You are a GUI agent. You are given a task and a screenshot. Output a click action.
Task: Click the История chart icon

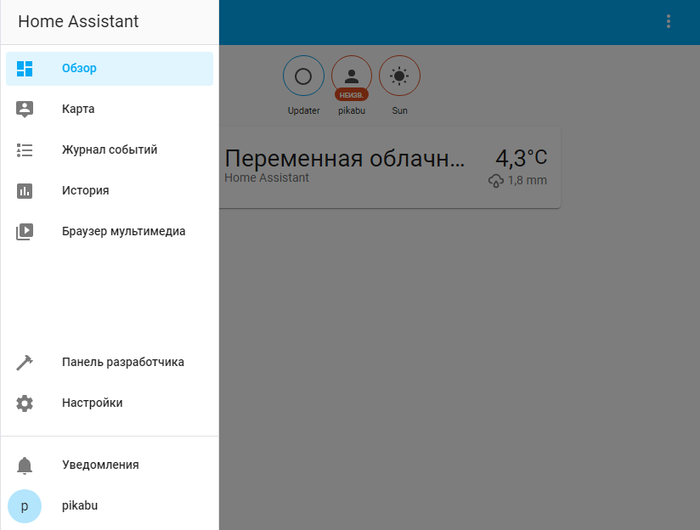click(x=25, y=191)
